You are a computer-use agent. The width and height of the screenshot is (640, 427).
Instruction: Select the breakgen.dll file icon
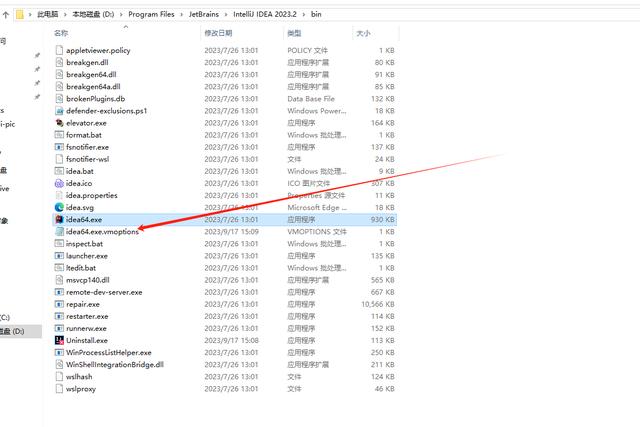[59, 62]
